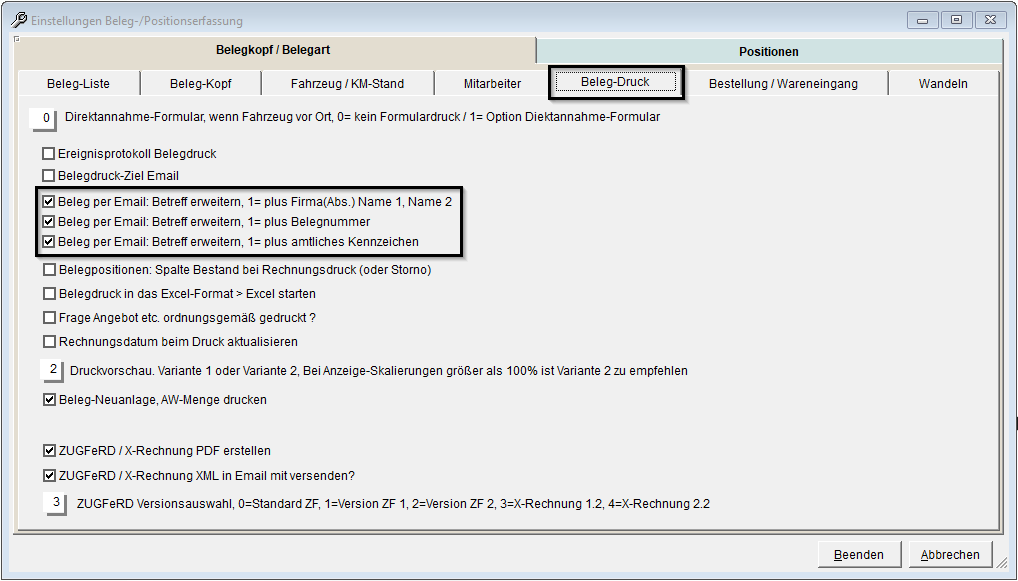1018x581 pixels.
Task: Uncheck ZUGFeRD XML in Email mit versenden
Action: [x=49, y=476]
